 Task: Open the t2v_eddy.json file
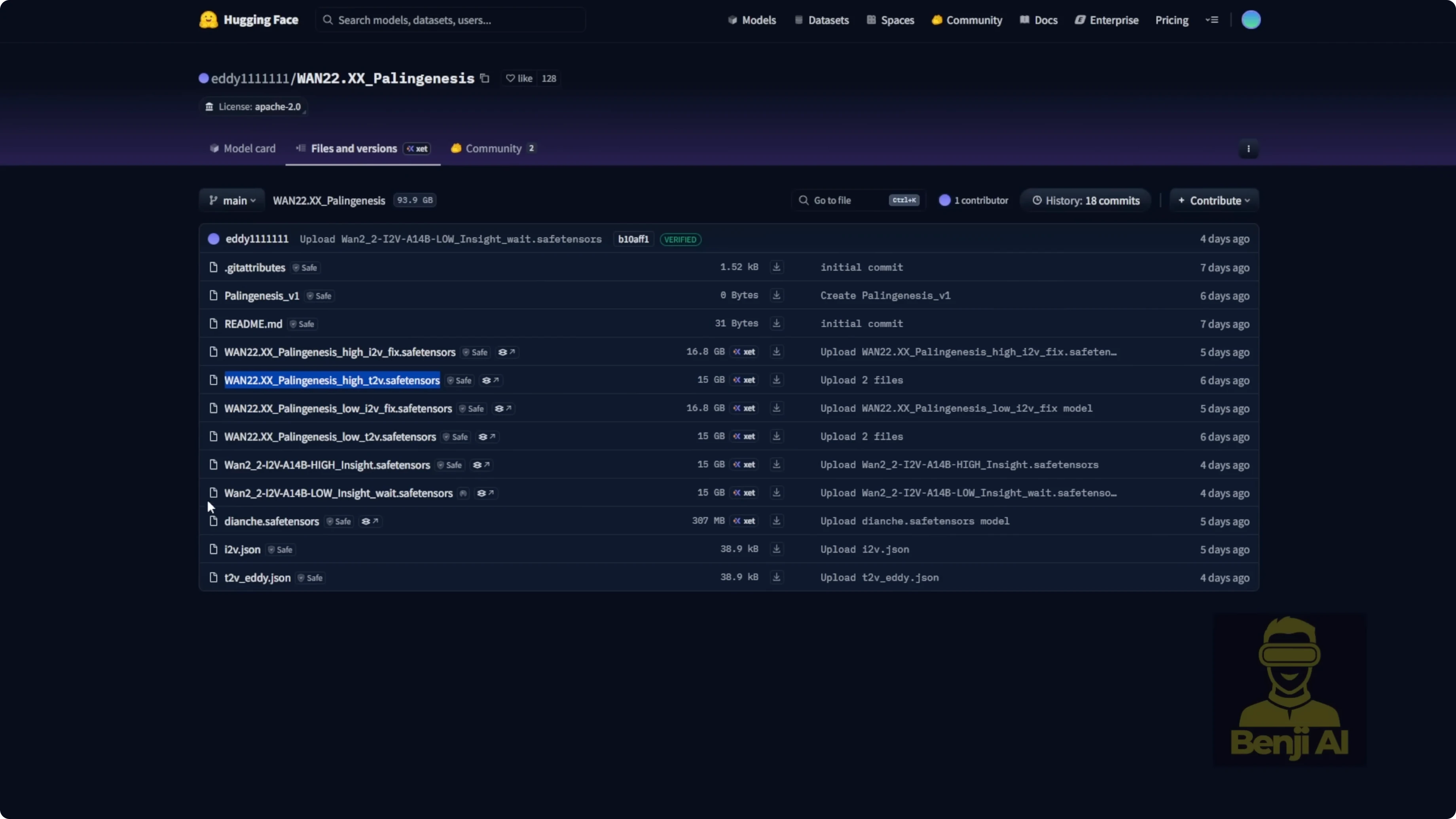[x=257, y=577]
